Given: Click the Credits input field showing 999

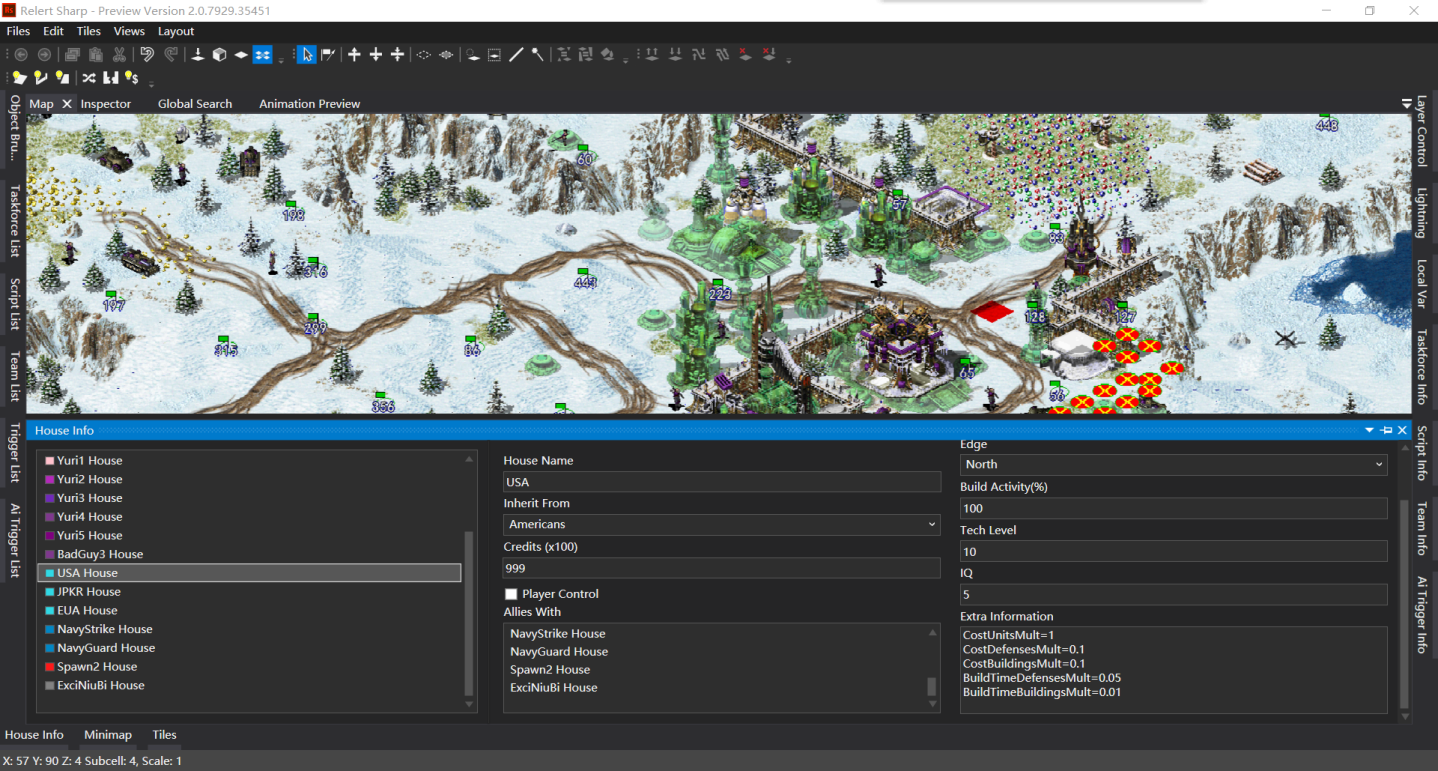Looking at the screenshot, I should [x=722, y=568].
